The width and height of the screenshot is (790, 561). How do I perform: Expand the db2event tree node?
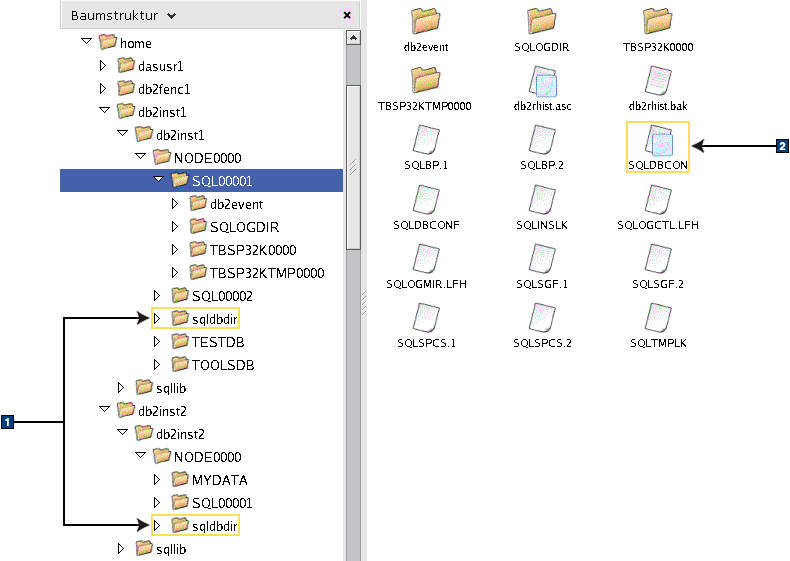tap(175, 204)
